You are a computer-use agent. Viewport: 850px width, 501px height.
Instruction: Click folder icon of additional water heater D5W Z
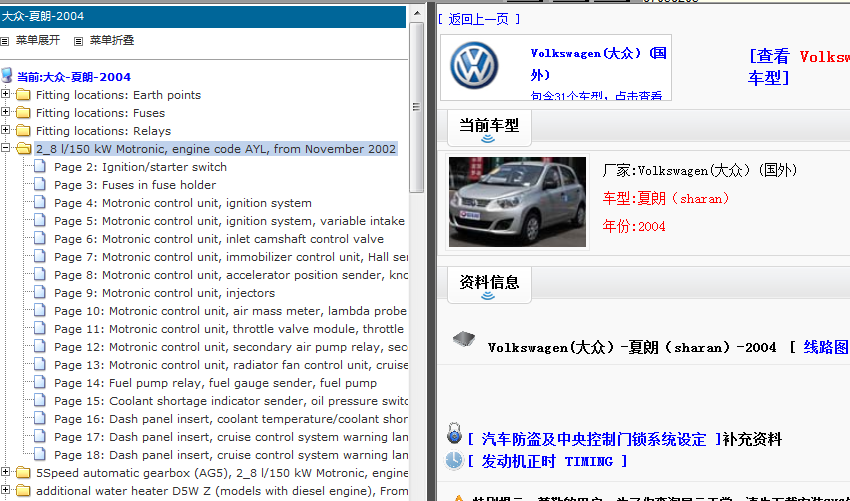pos(23,491)
